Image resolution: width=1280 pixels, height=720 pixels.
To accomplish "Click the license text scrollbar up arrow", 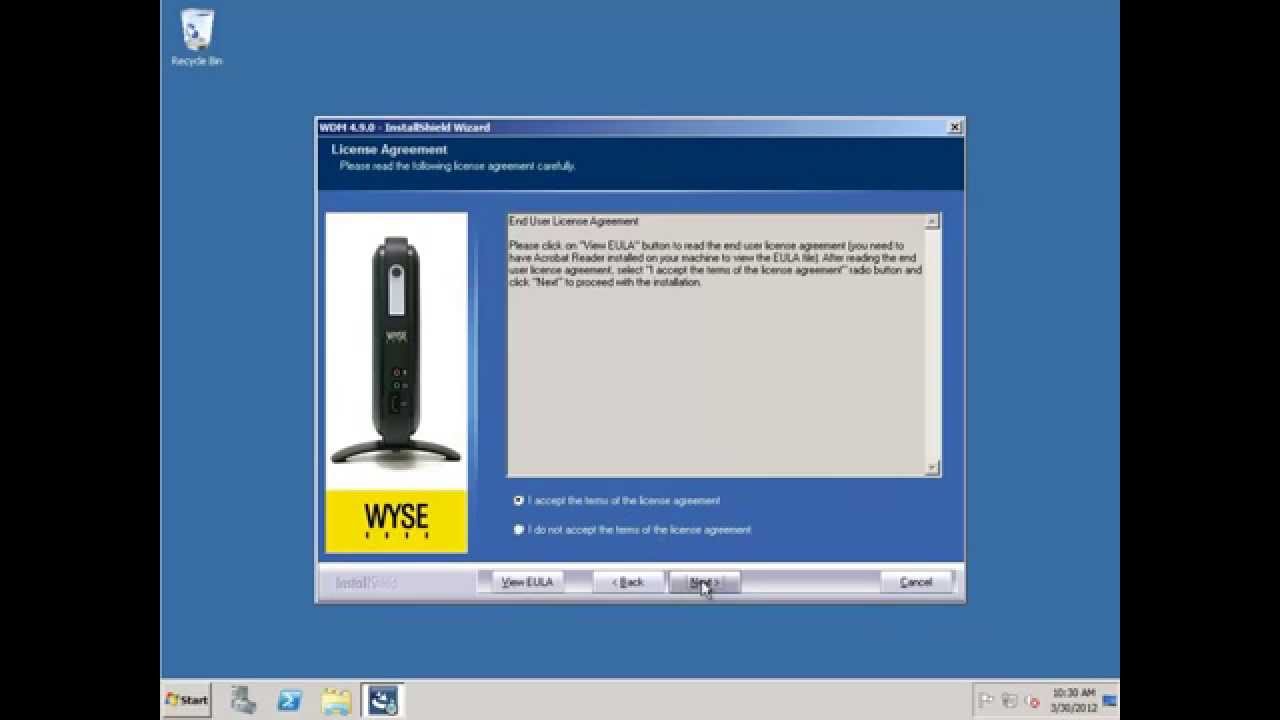I will coord(932,221).
